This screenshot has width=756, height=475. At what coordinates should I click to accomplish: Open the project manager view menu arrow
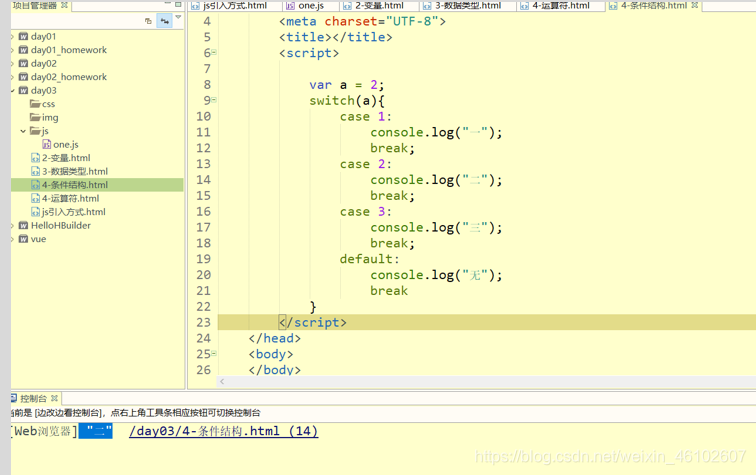pyautogui.click(x=178, y=18)
